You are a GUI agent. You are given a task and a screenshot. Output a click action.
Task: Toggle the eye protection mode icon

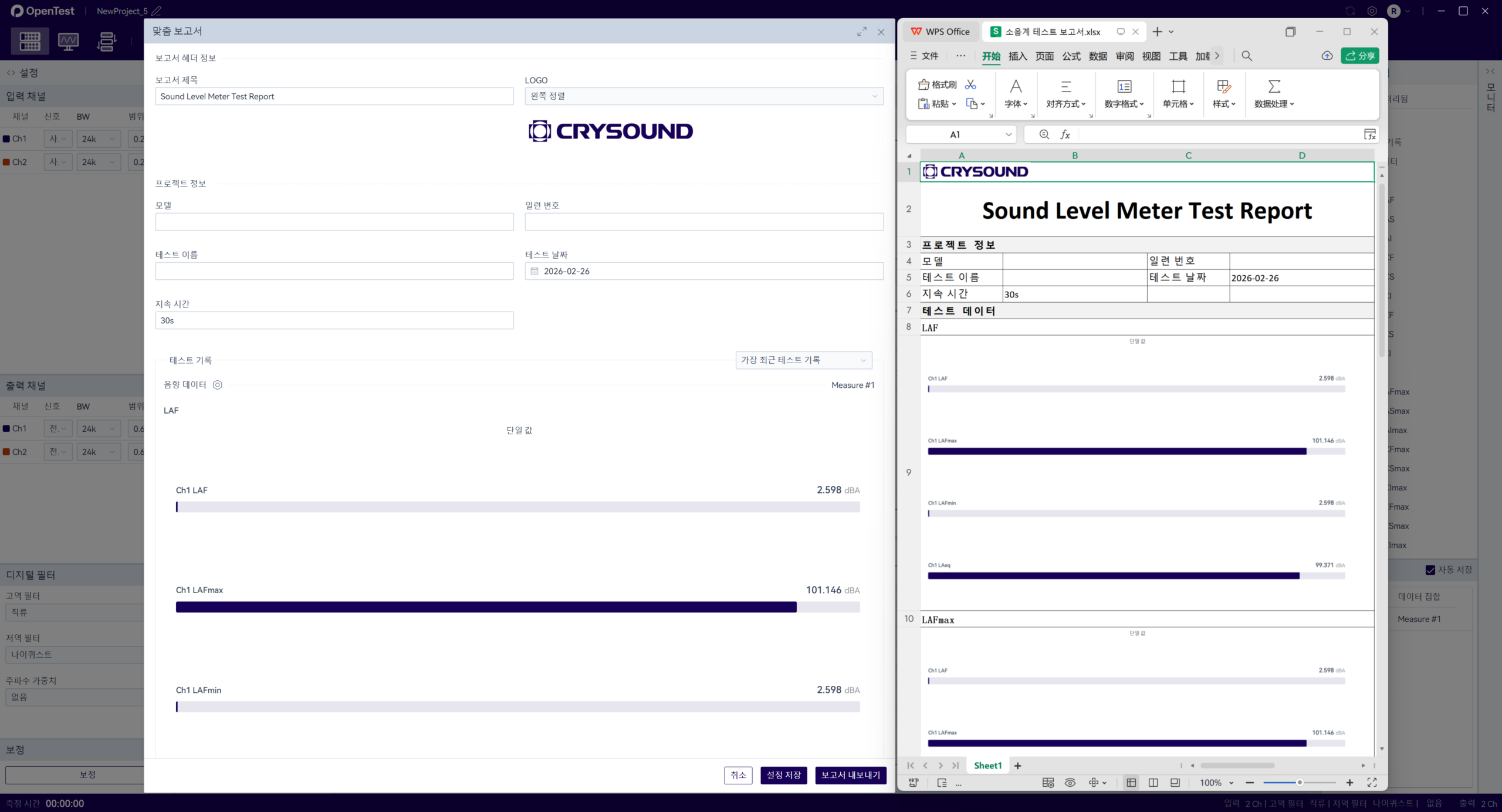point(1070,783)
